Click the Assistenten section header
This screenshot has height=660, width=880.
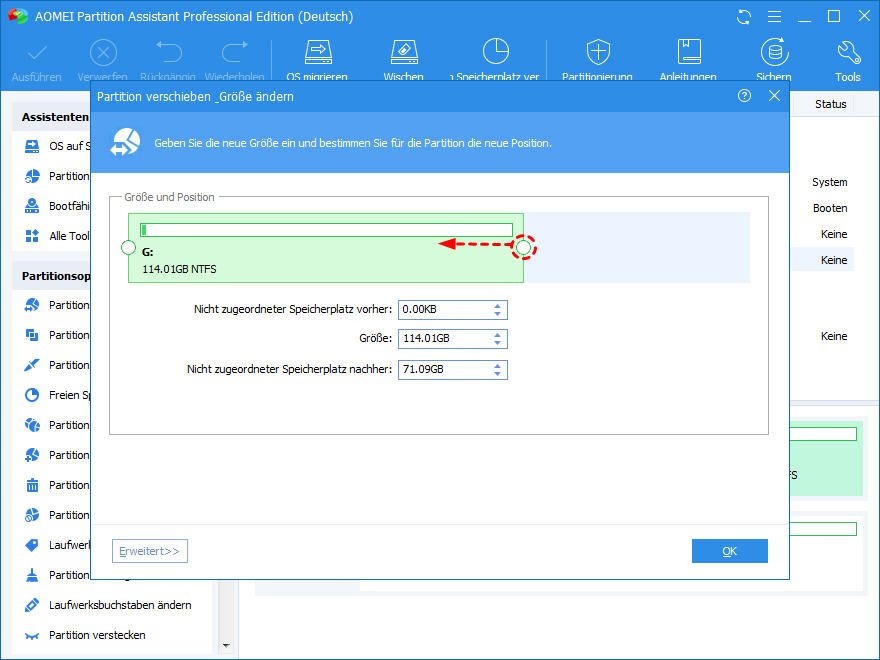pos(55,117)
